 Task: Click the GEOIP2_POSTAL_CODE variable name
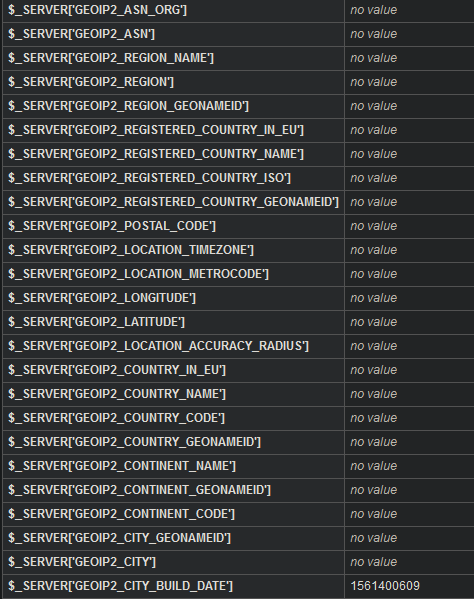(x=112, y=226)
